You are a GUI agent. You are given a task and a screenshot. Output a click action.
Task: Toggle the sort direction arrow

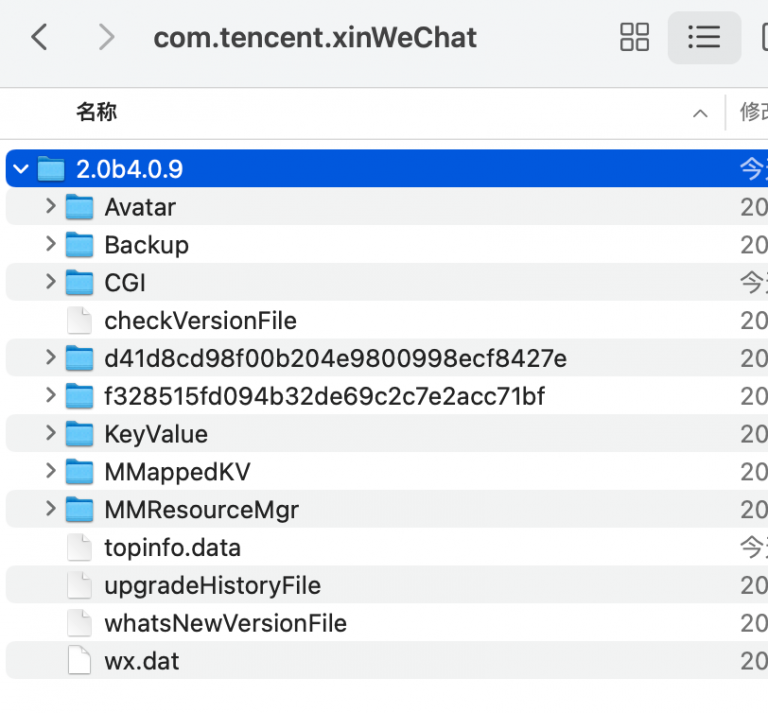click(700, 114)
